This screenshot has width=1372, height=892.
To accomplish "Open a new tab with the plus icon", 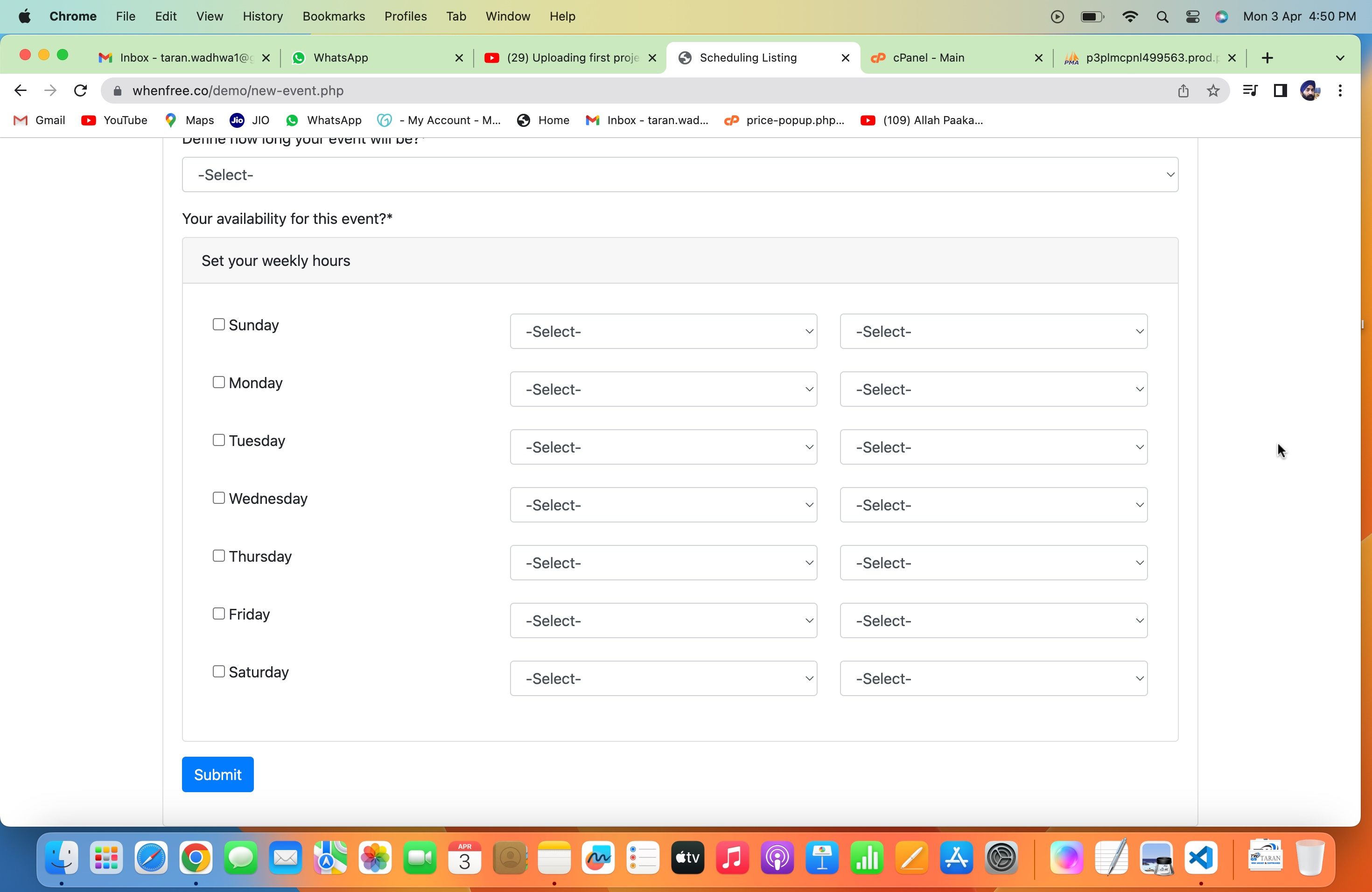I will 1267,58.
